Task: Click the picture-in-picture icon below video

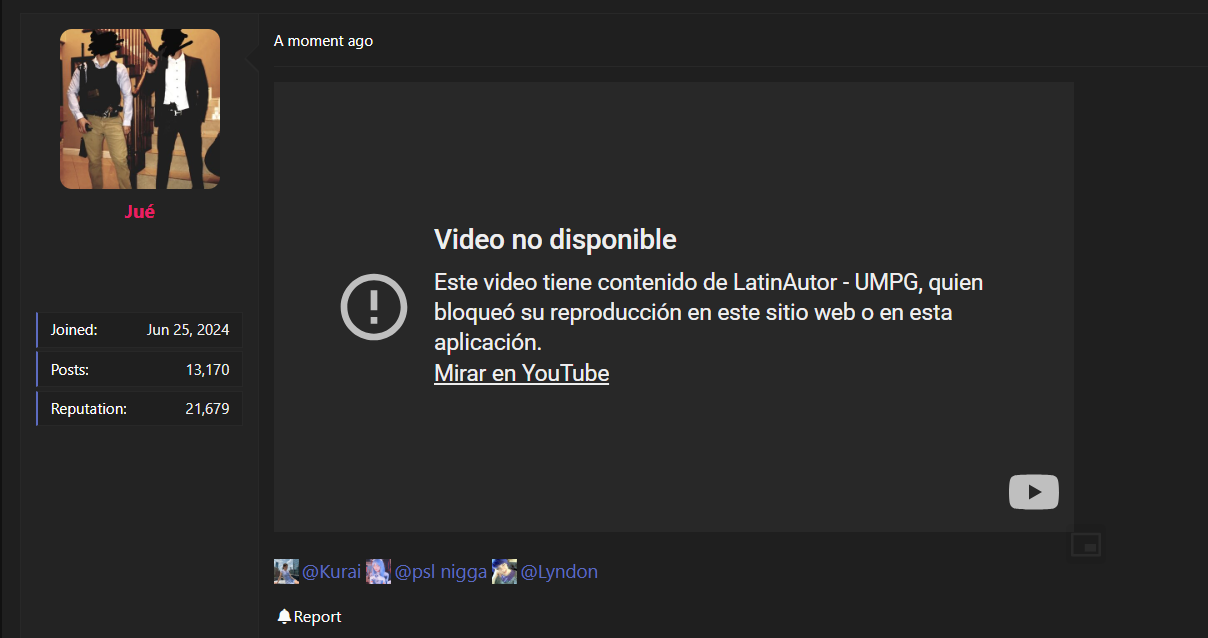Action: [1085, 545]
